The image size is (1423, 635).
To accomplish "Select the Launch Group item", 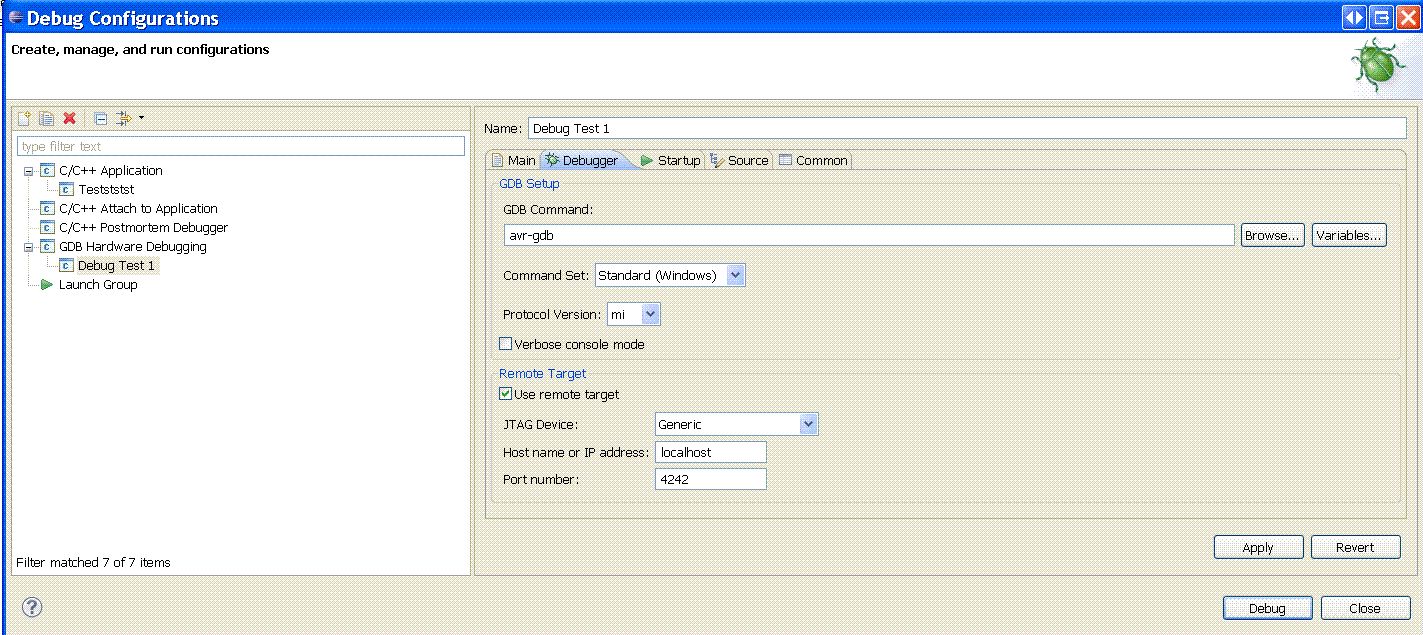I will click(x=98, y=285).
